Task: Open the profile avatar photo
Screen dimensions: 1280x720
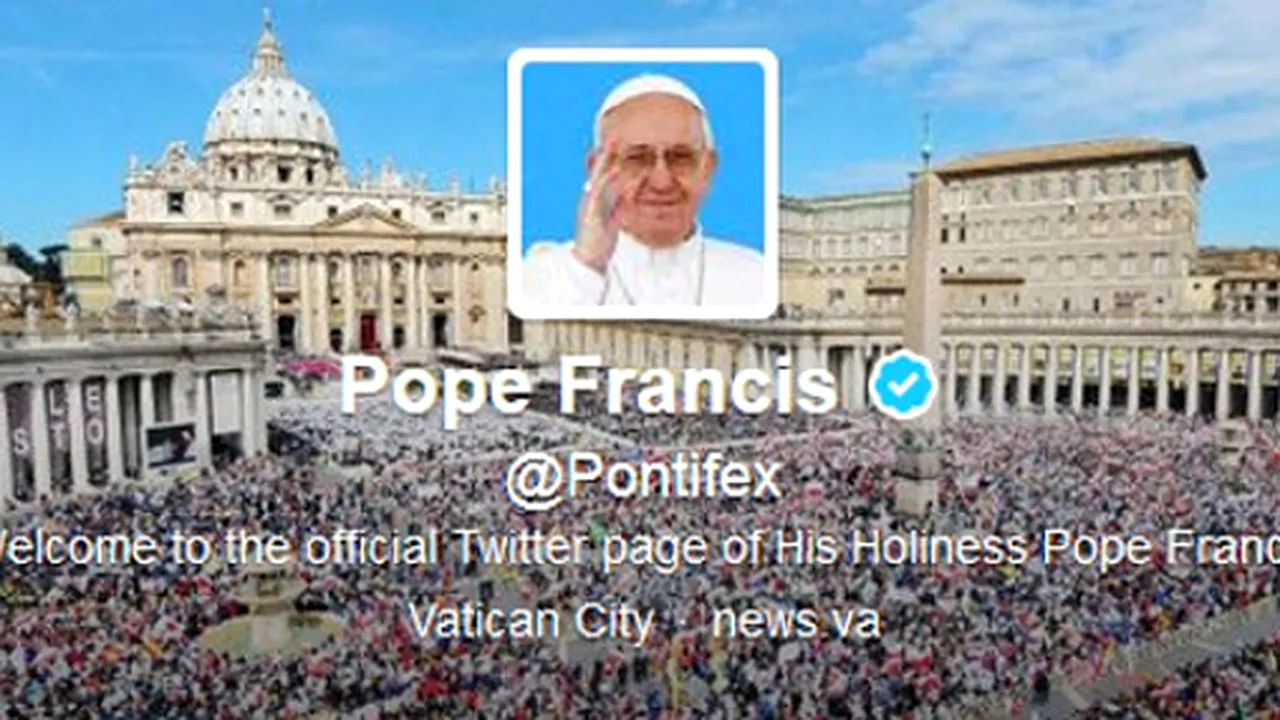Action: [x=643, y=184]
